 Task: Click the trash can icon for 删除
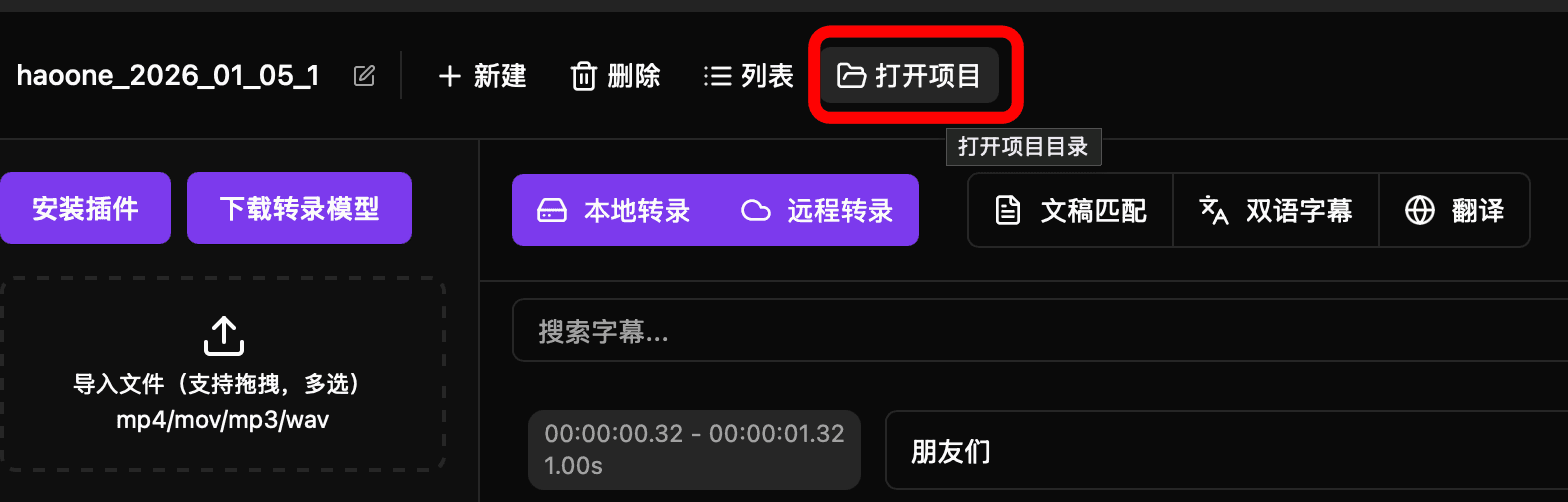[583, 76]
